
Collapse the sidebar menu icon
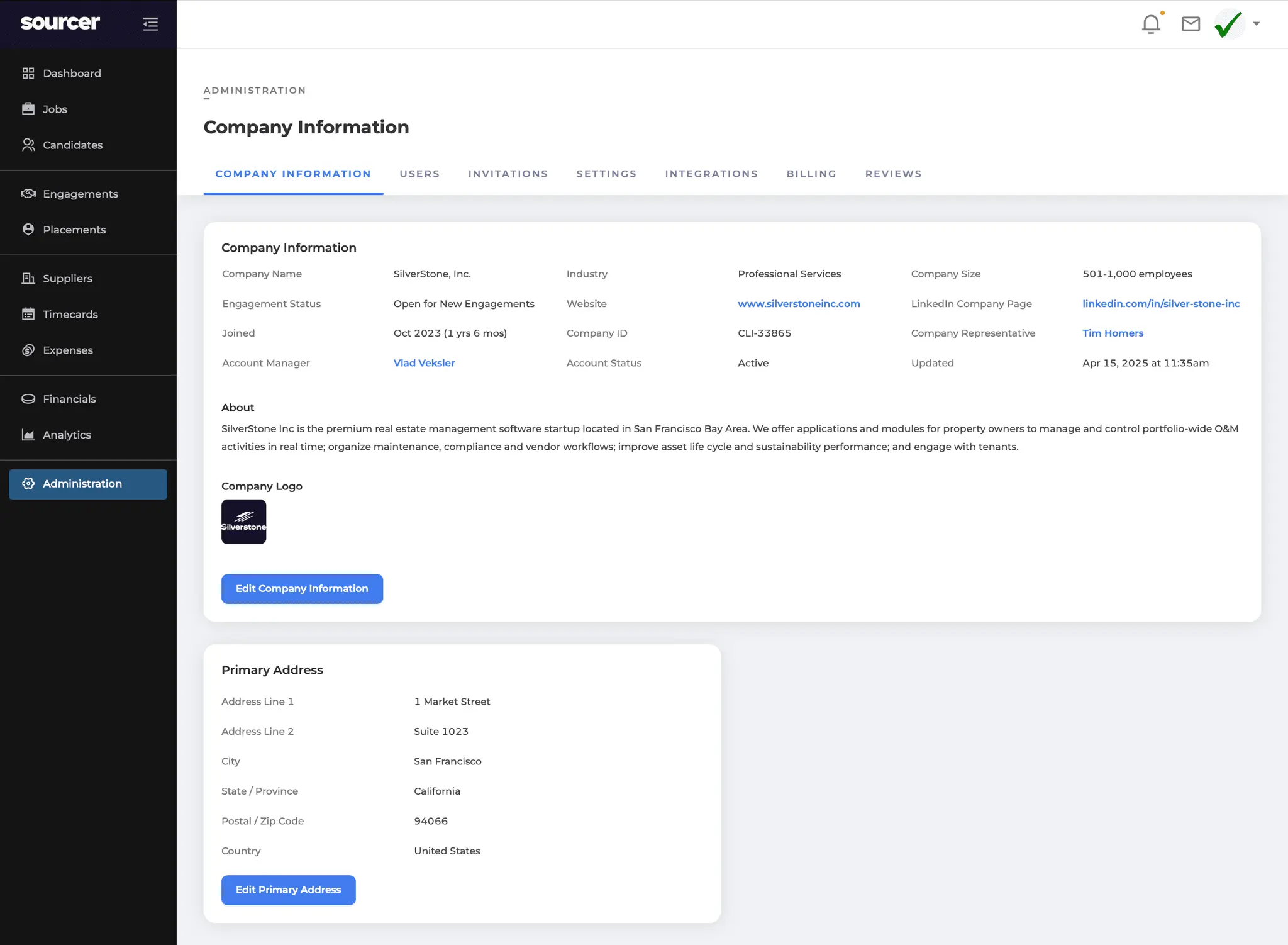pyautogui.click(x=150, y=24)
